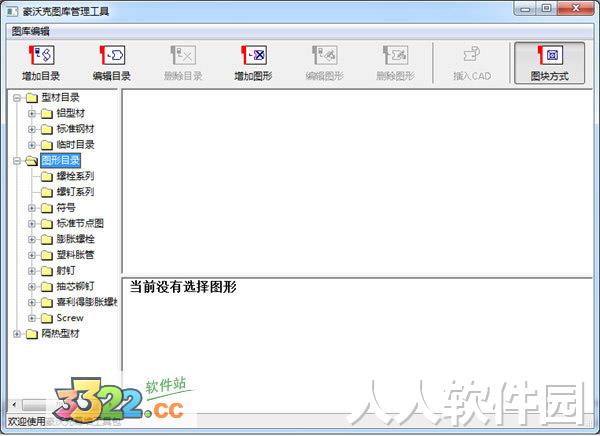Click the 编辑目录 (edit directory) toolbar icon

pyautogui.click(x=112, y=63)
